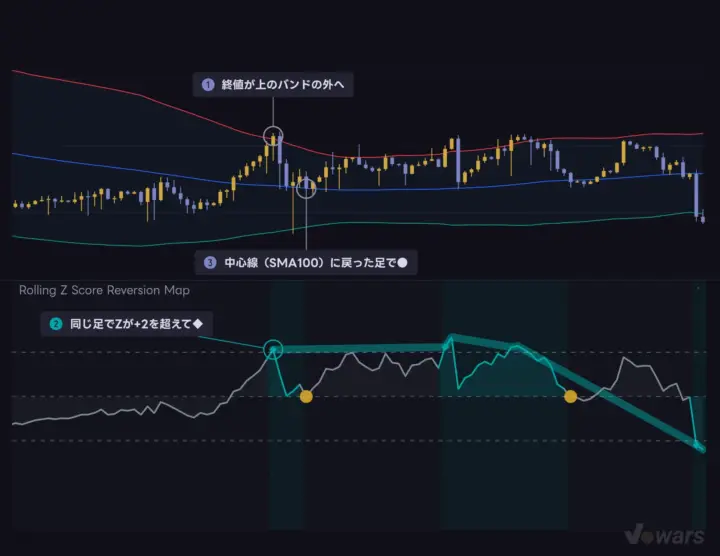
Task: Click the final large purple bearish candle
Action: click(x=696, y=194)
